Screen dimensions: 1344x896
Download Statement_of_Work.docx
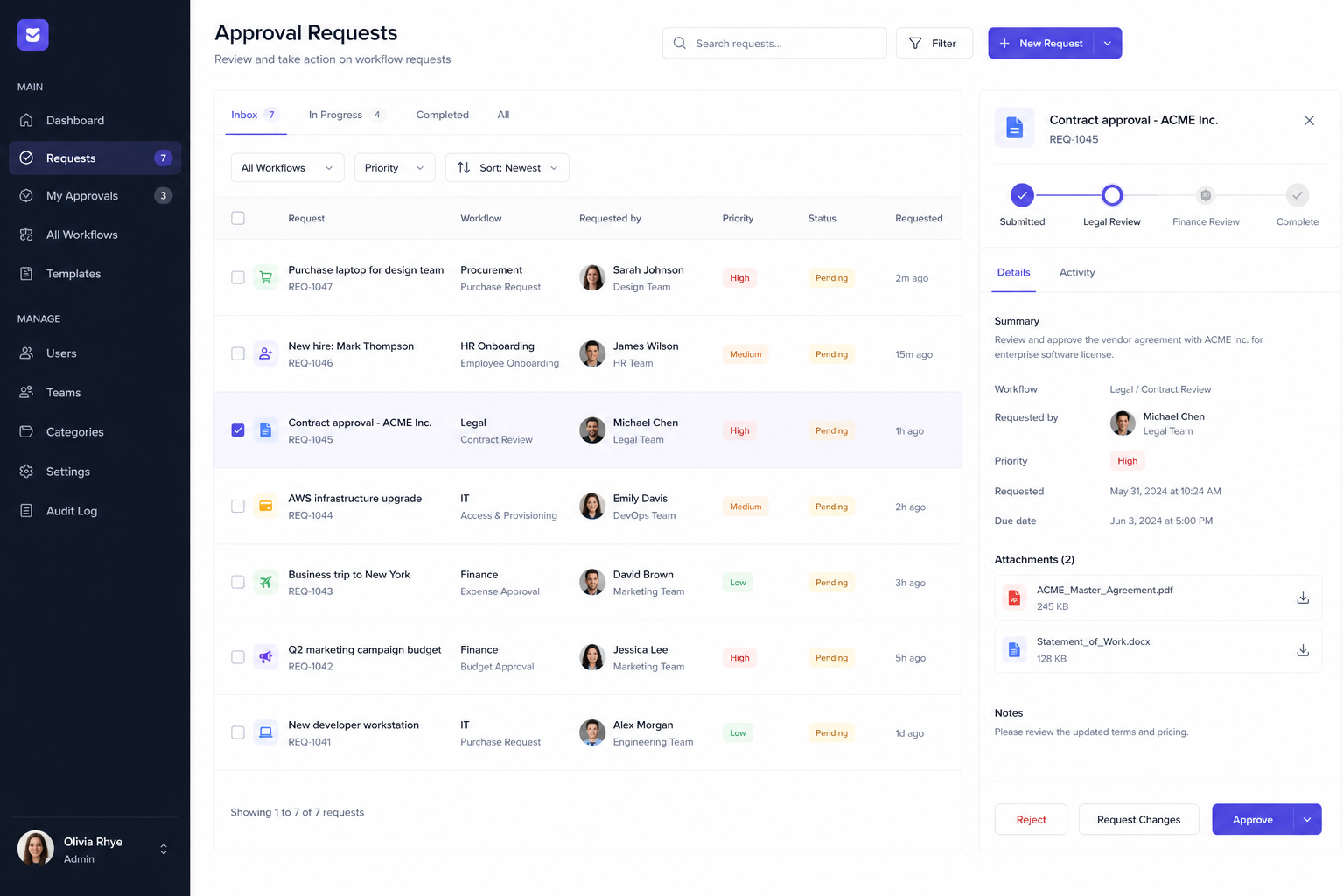point(1303,650)
